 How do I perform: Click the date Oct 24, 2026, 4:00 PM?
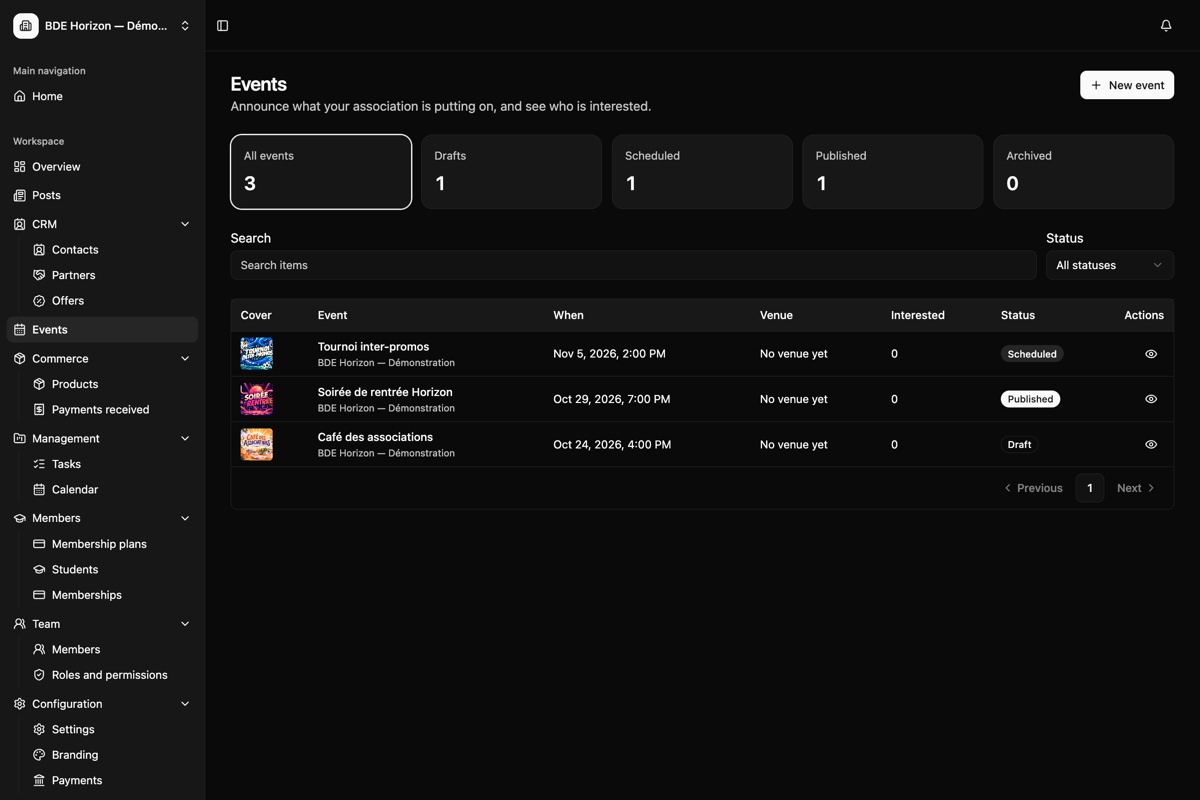click(x=612, y=444)
